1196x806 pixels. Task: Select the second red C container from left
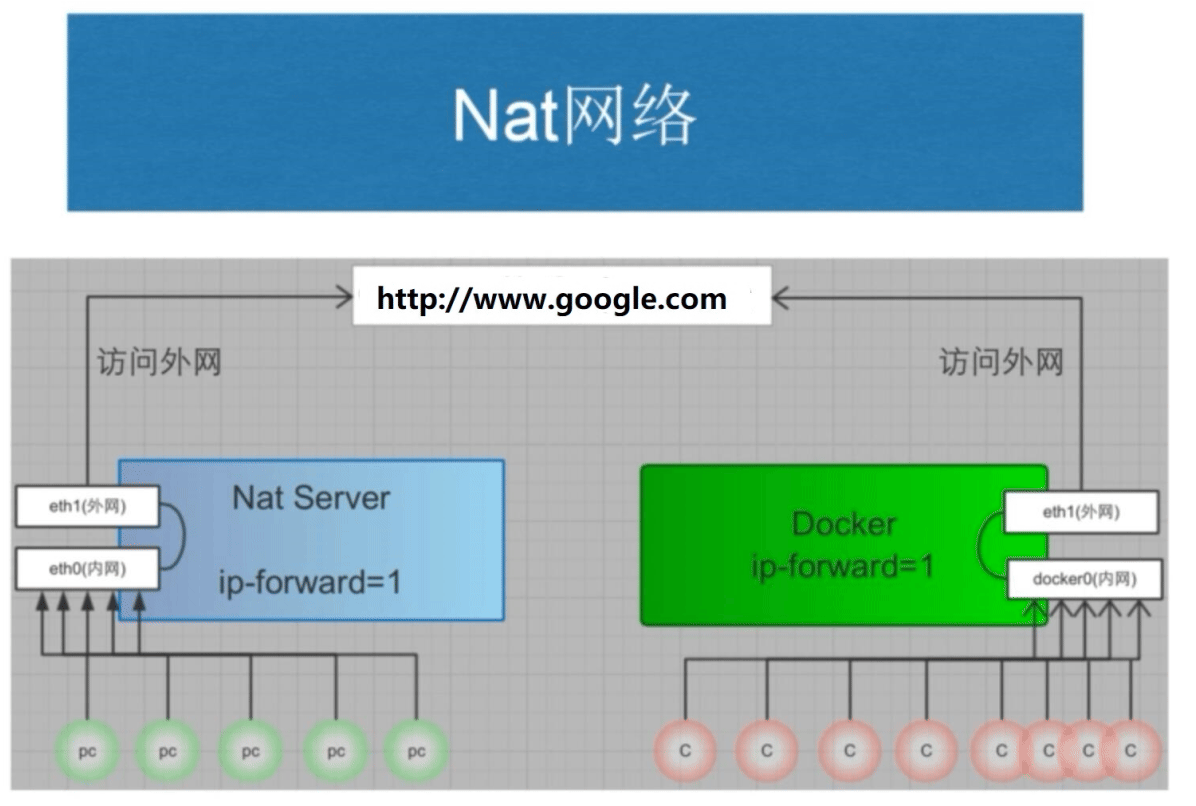pos(767,751)
